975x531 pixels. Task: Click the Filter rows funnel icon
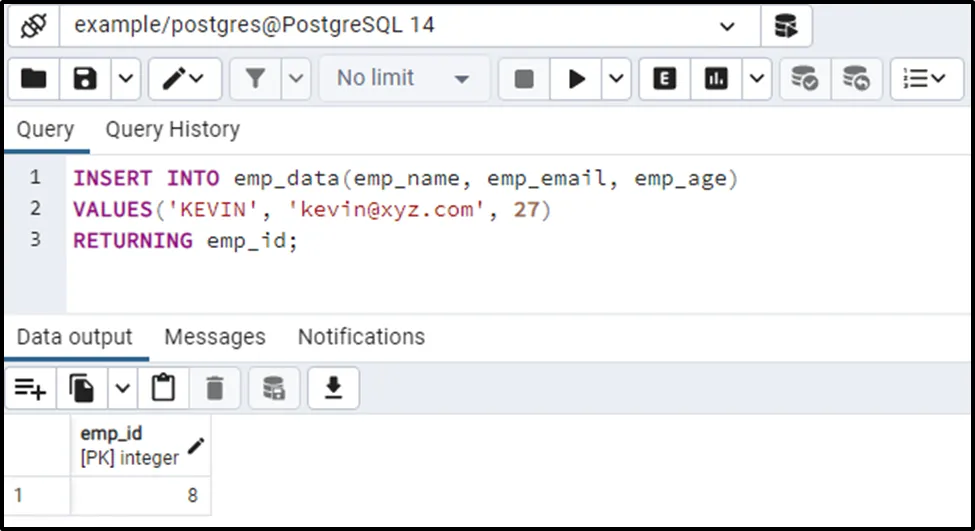tap(255, 79)
